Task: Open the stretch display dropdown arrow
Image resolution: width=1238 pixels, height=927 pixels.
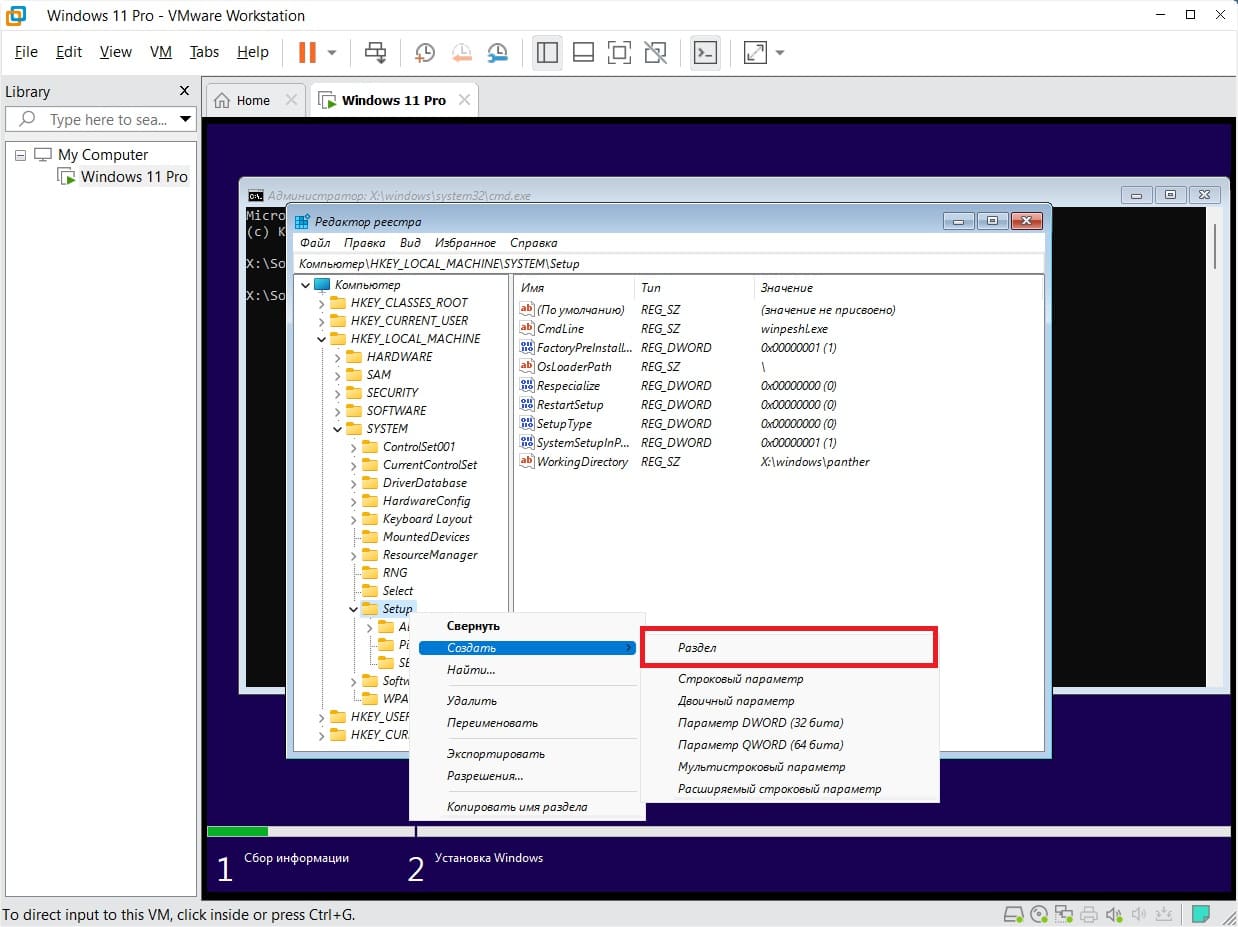Action: coord(780,53)
